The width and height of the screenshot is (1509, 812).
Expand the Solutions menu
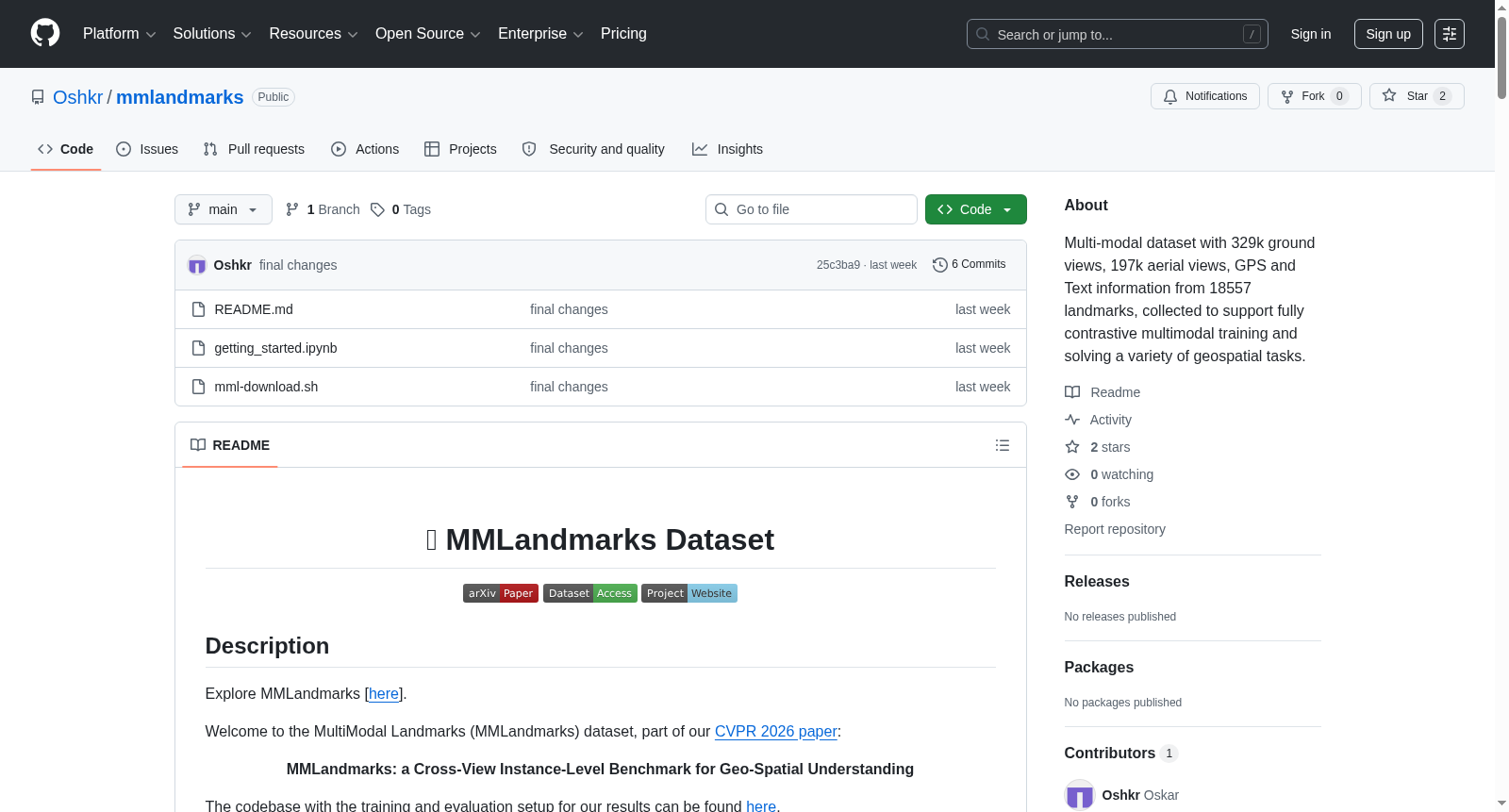[x=212, y=34]
